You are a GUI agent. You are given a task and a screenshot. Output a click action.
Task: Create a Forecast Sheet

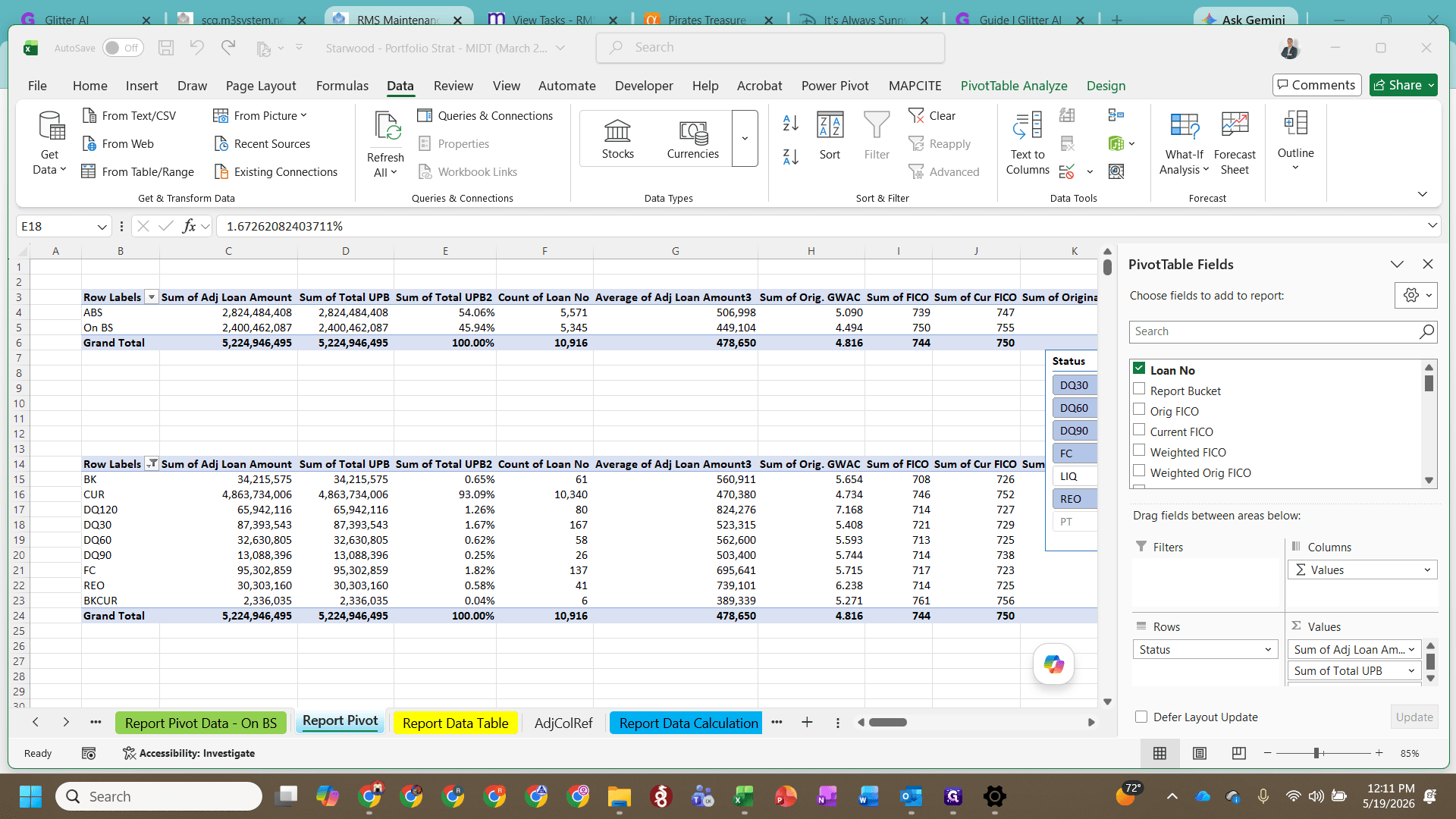[1235, 143]
